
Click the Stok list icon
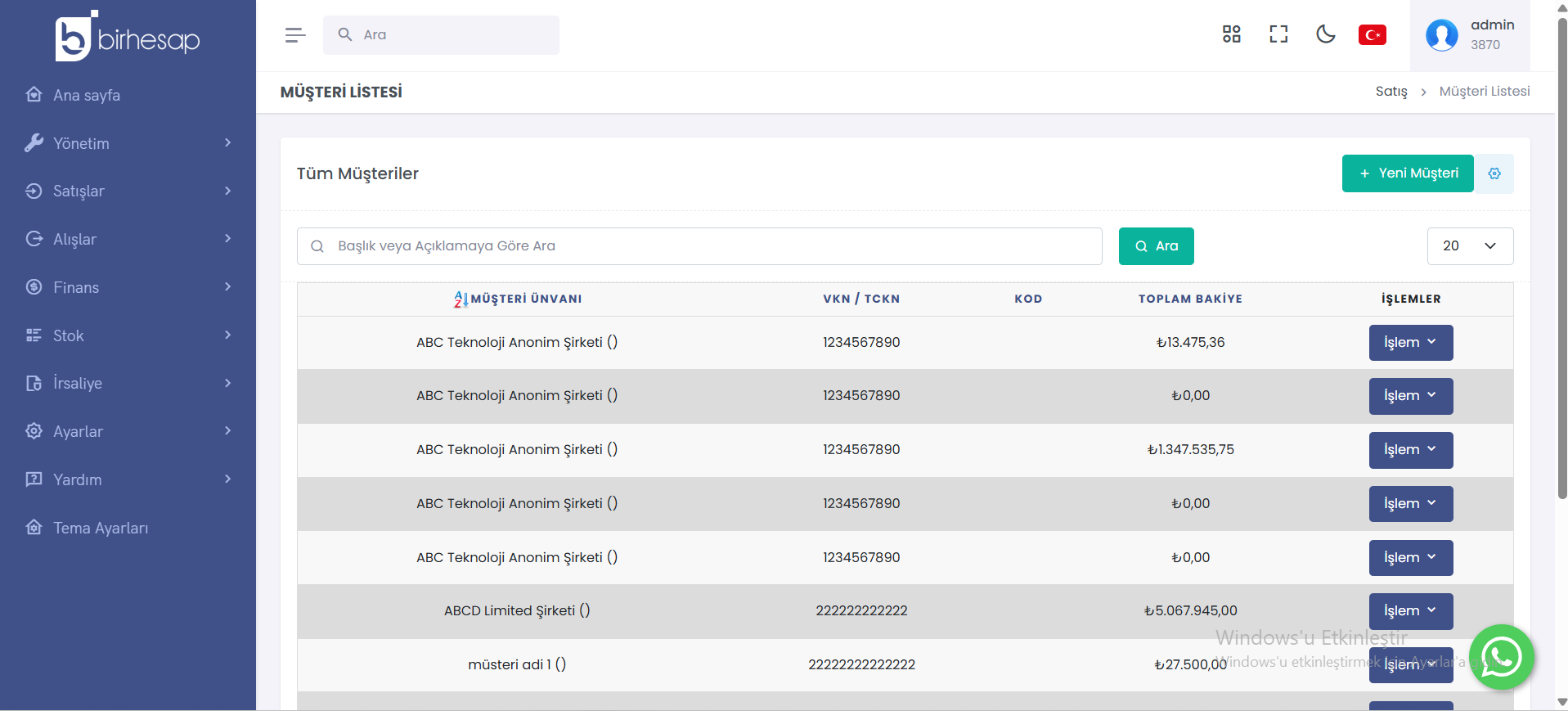point(34,335)
